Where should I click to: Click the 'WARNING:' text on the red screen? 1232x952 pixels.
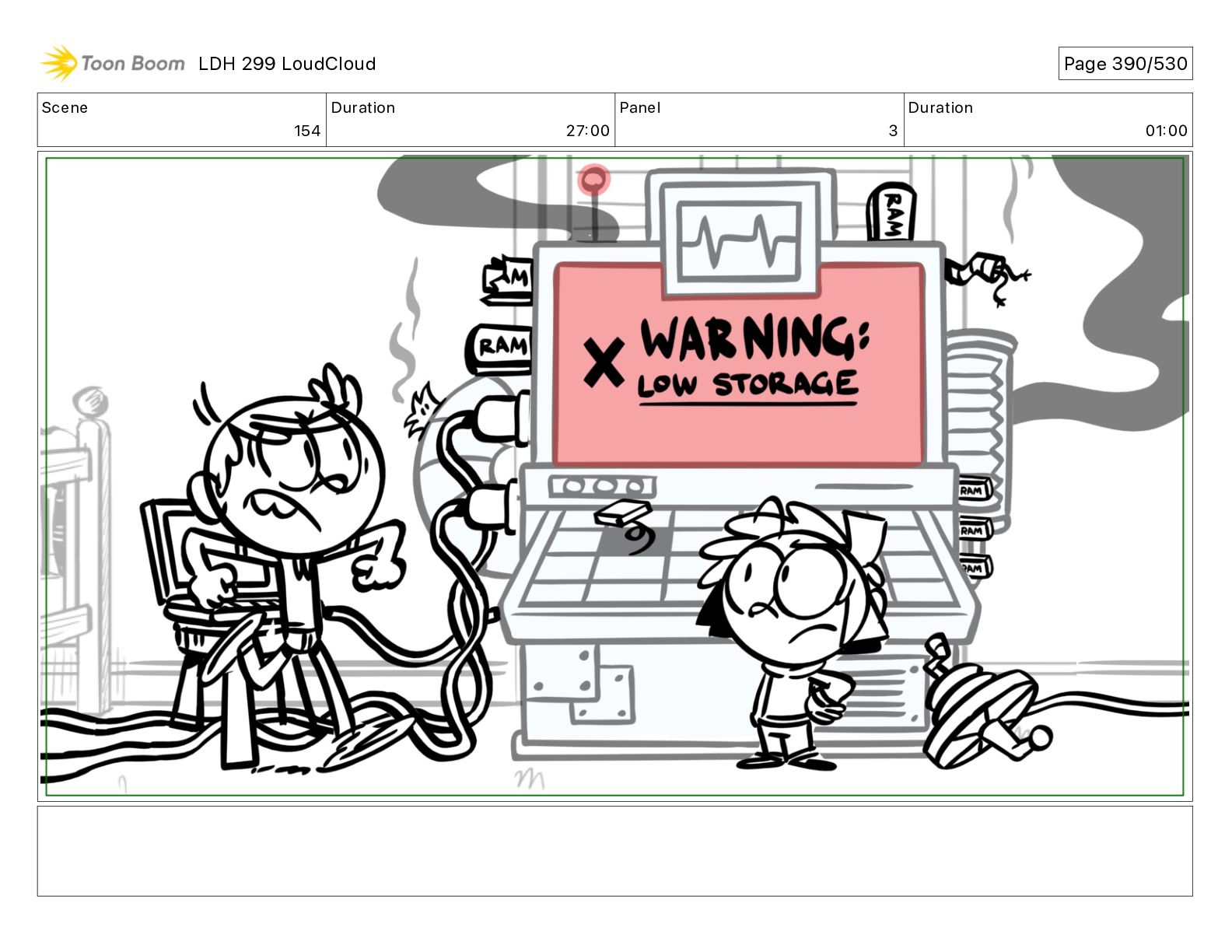pos(754,338)
